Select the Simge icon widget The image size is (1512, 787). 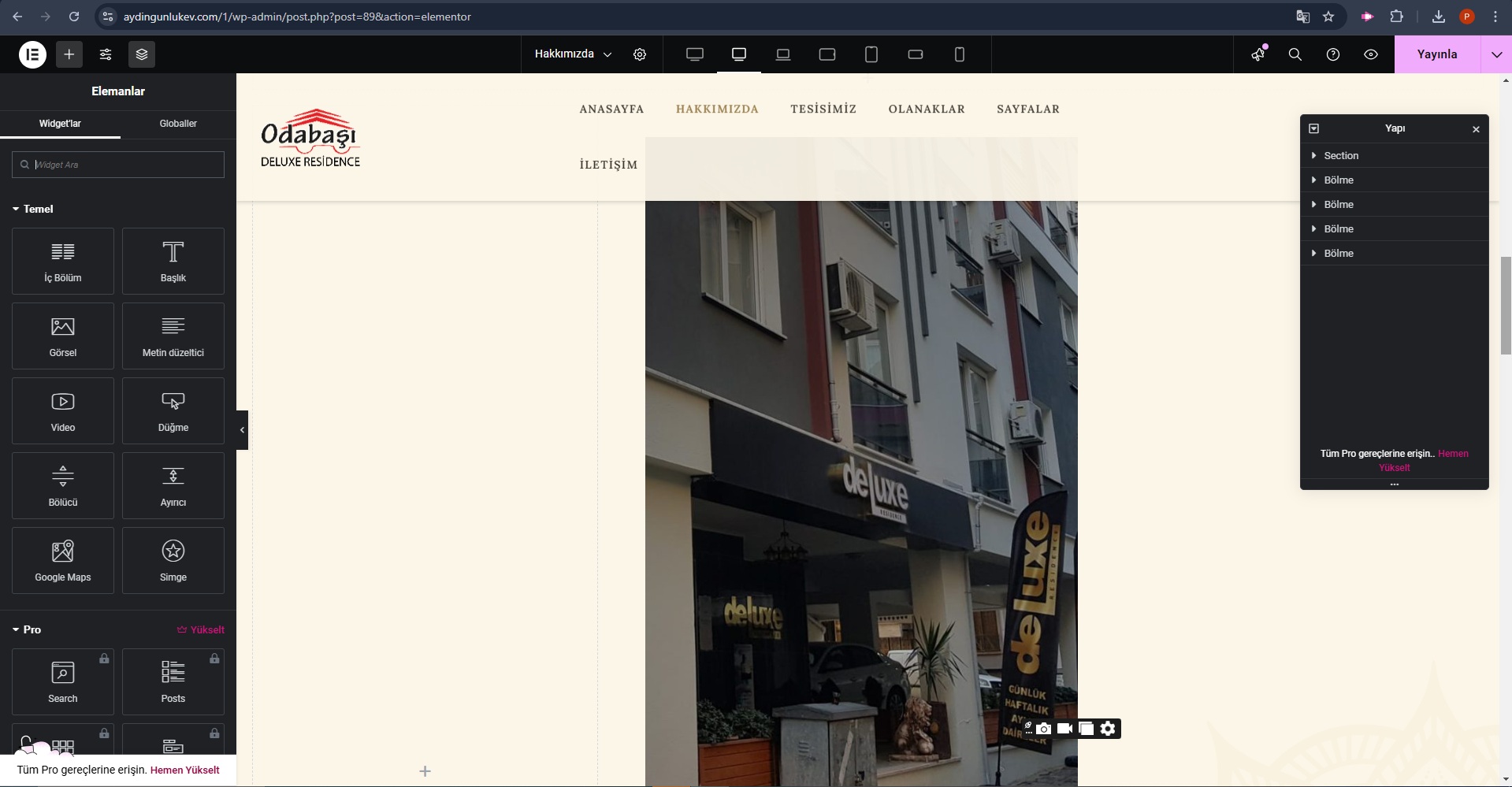pos(173,560)
